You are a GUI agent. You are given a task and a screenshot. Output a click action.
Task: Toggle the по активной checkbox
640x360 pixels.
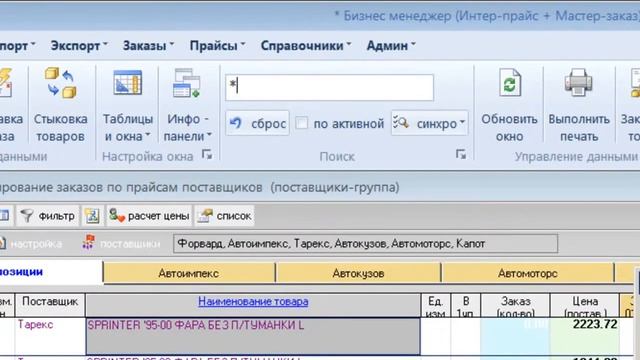pos(302,123)
